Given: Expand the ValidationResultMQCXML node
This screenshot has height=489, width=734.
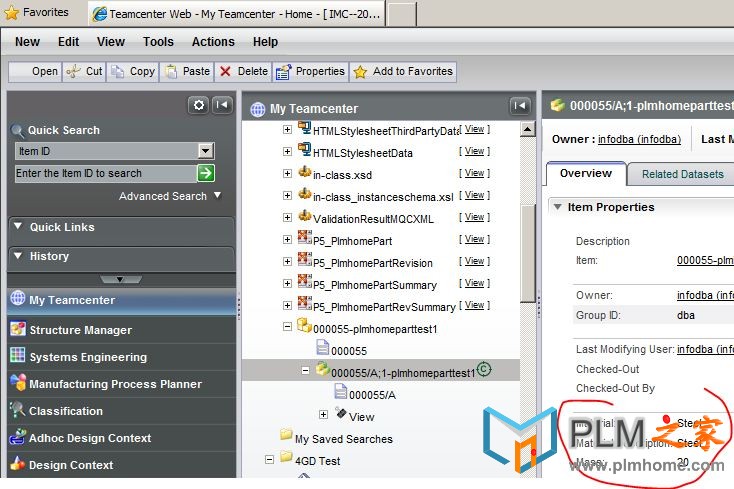Looking at the screenshot, I should tap(287, 218).
